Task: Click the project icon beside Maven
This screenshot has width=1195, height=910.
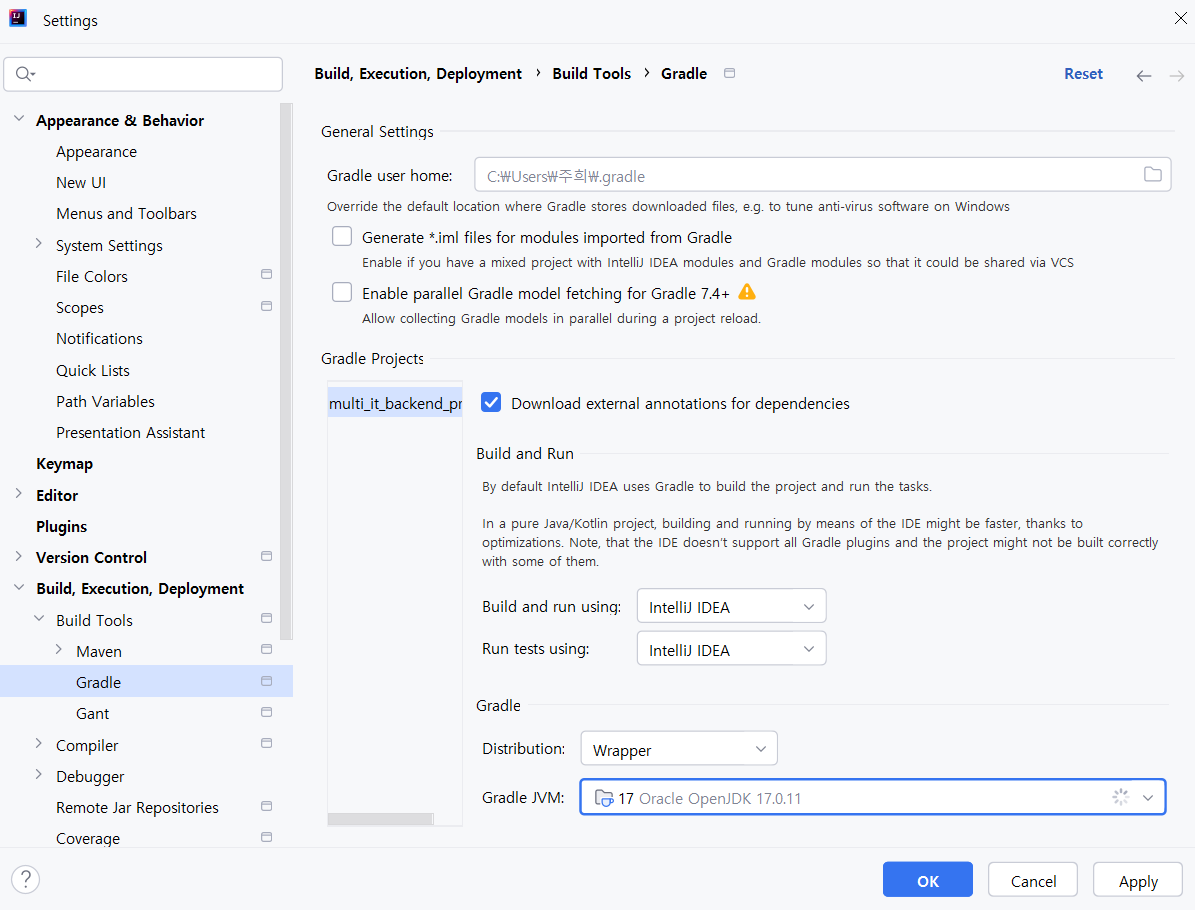Action: tap(266, 649)
